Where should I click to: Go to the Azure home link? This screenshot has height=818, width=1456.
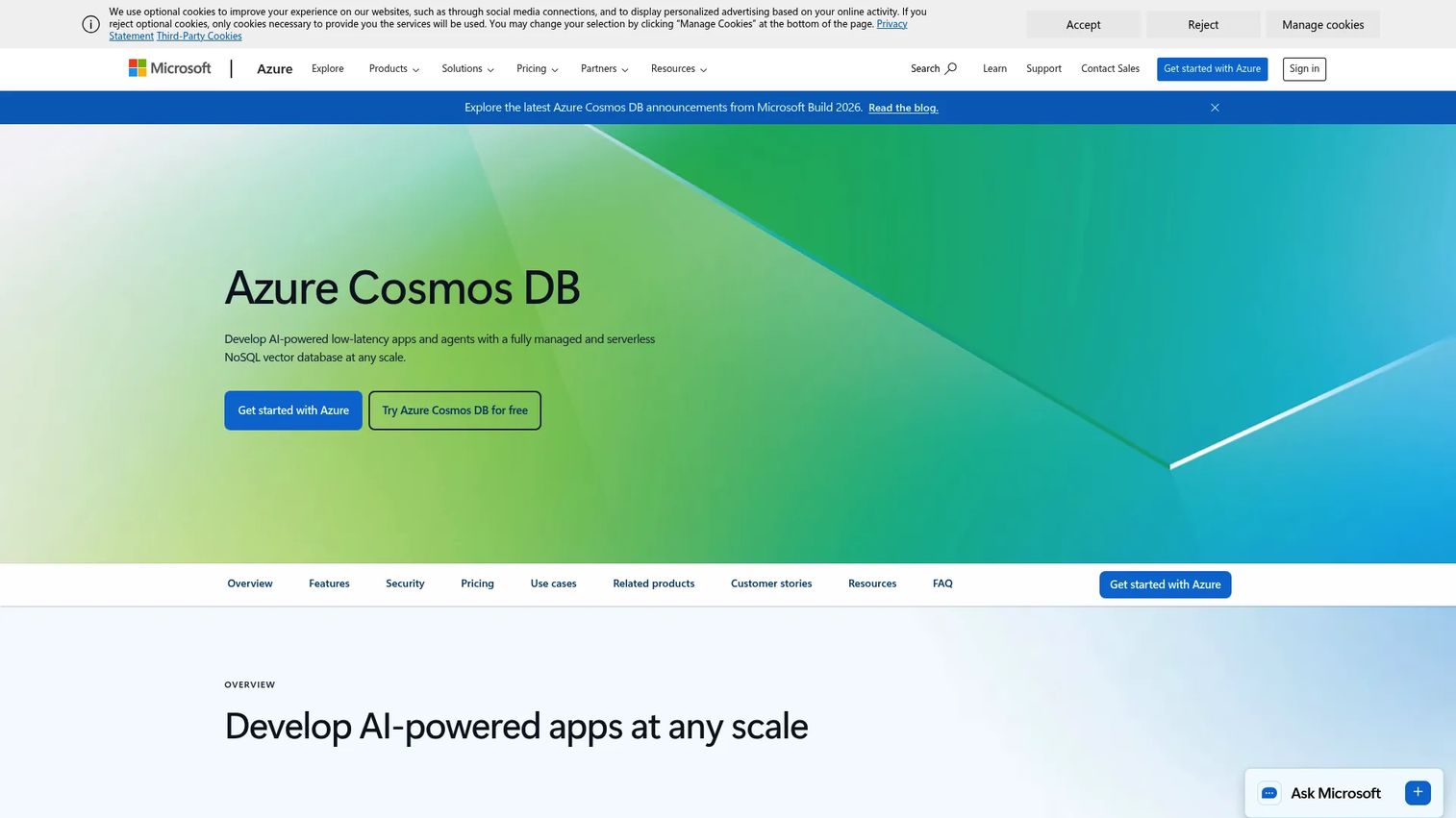[x=274, y=68]
